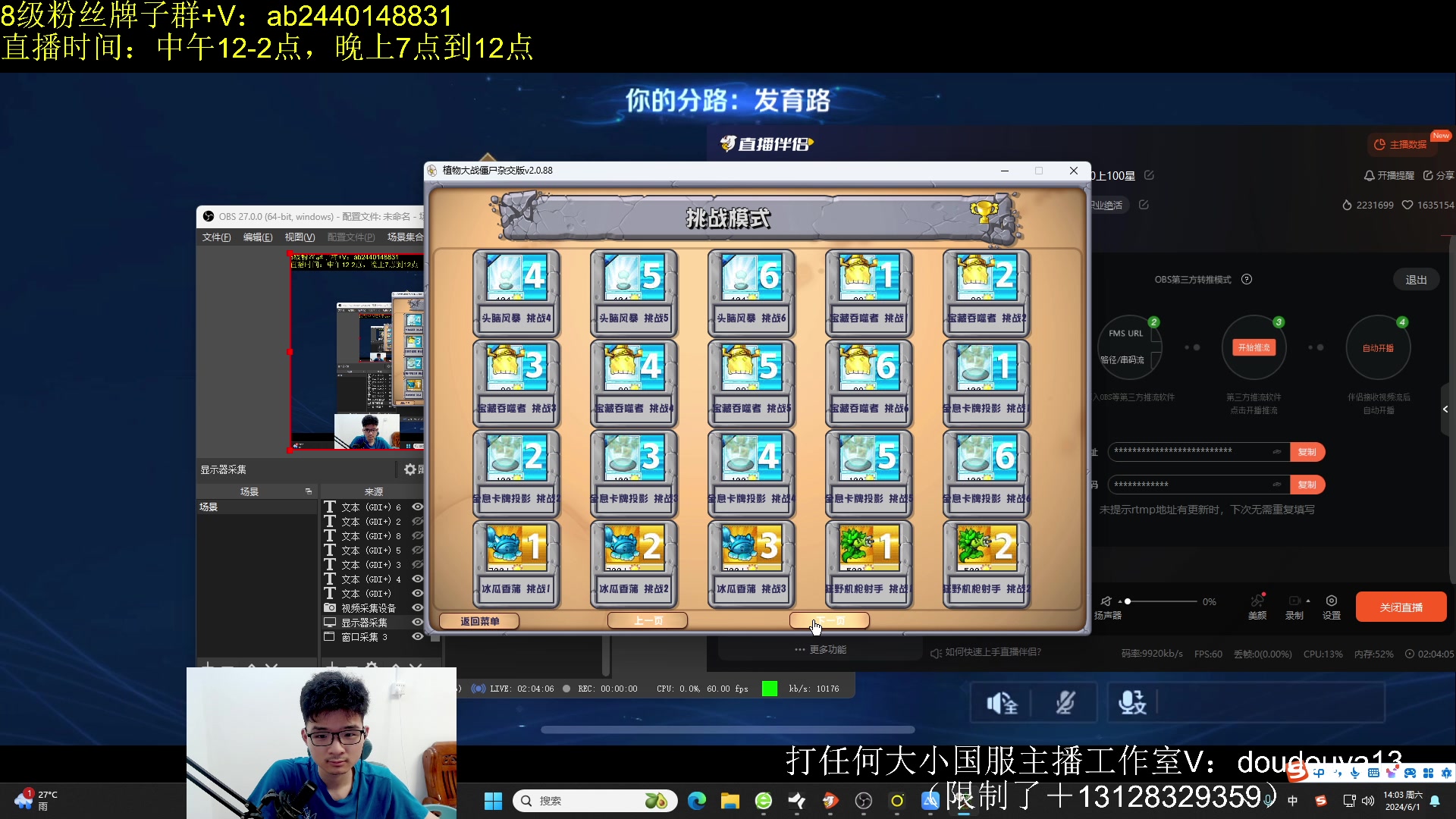Expand 更多功能 in 直播伴侣

pyautogui.click(x=821, y=650)
